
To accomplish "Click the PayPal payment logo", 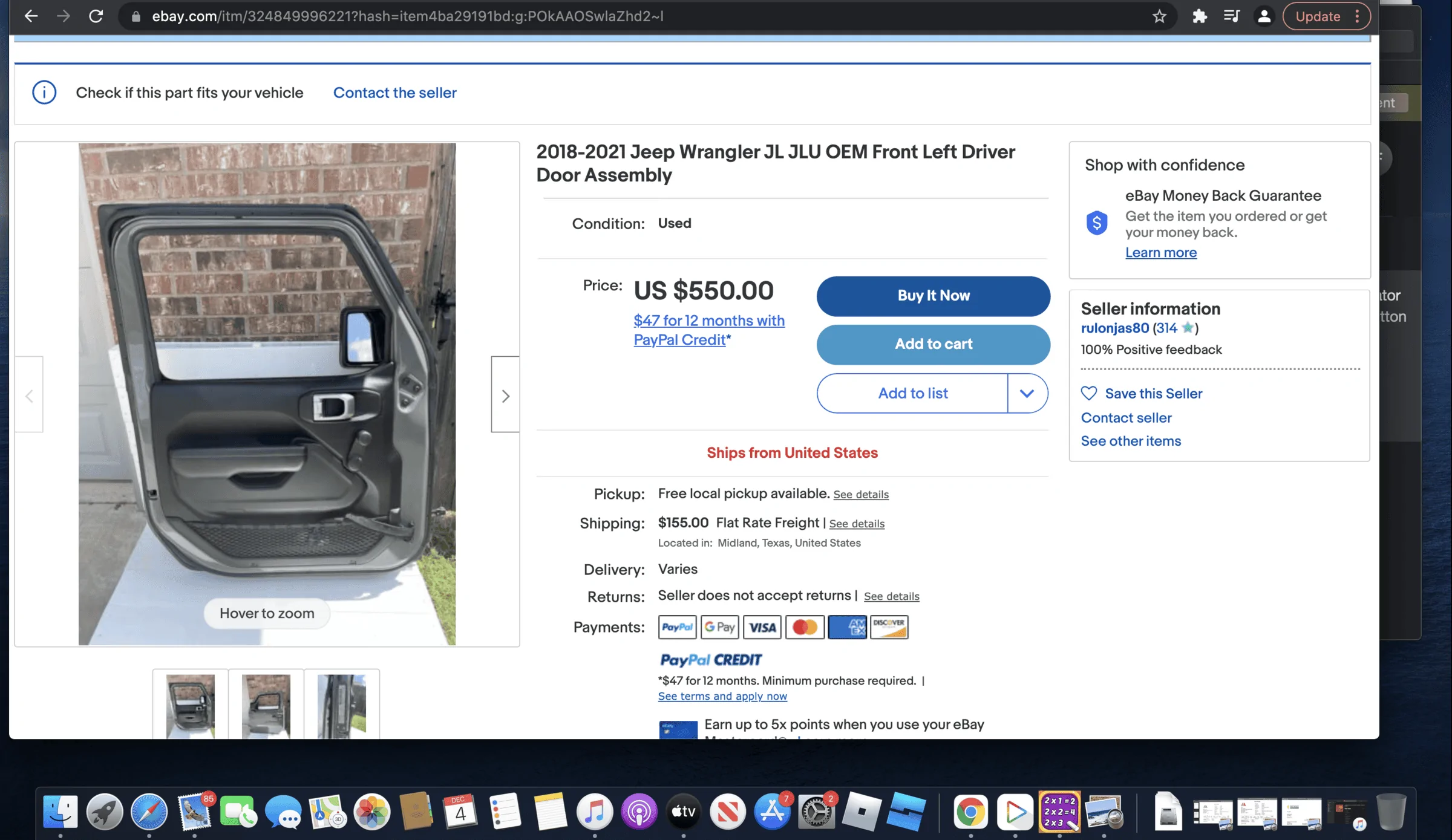I will click(x=677, y=627).
